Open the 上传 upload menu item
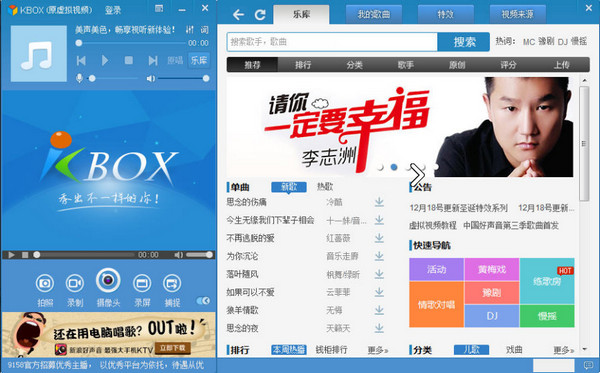 click(561, 65)
